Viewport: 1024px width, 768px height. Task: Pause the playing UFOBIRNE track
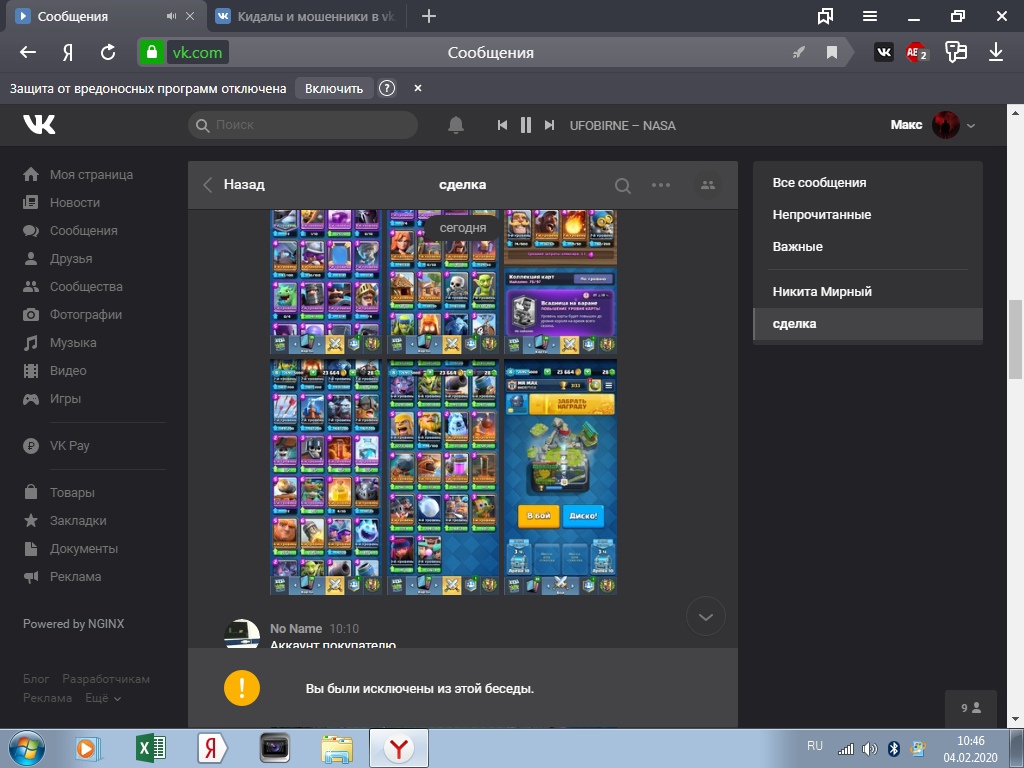point(526,125)
